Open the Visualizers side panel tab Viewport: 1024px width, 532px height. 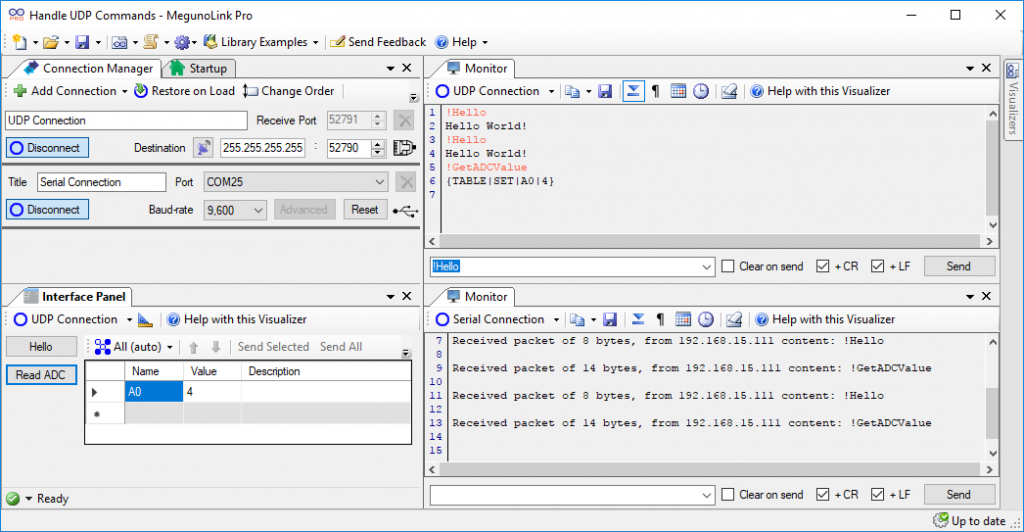[x=1013, y=99]
